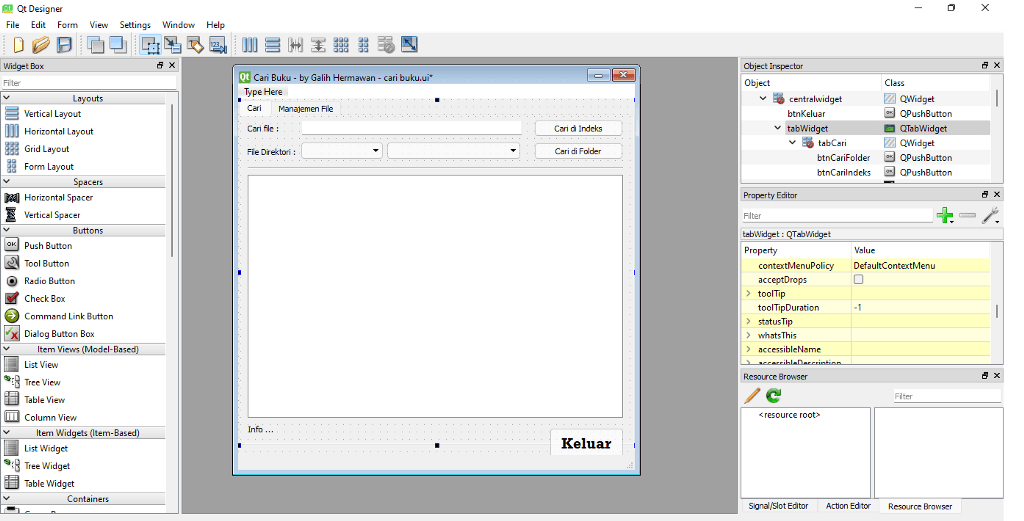Apply Lay Out in a Grid icon
Viewport: 1024px width, 521px height.
[x=341, y=44]
